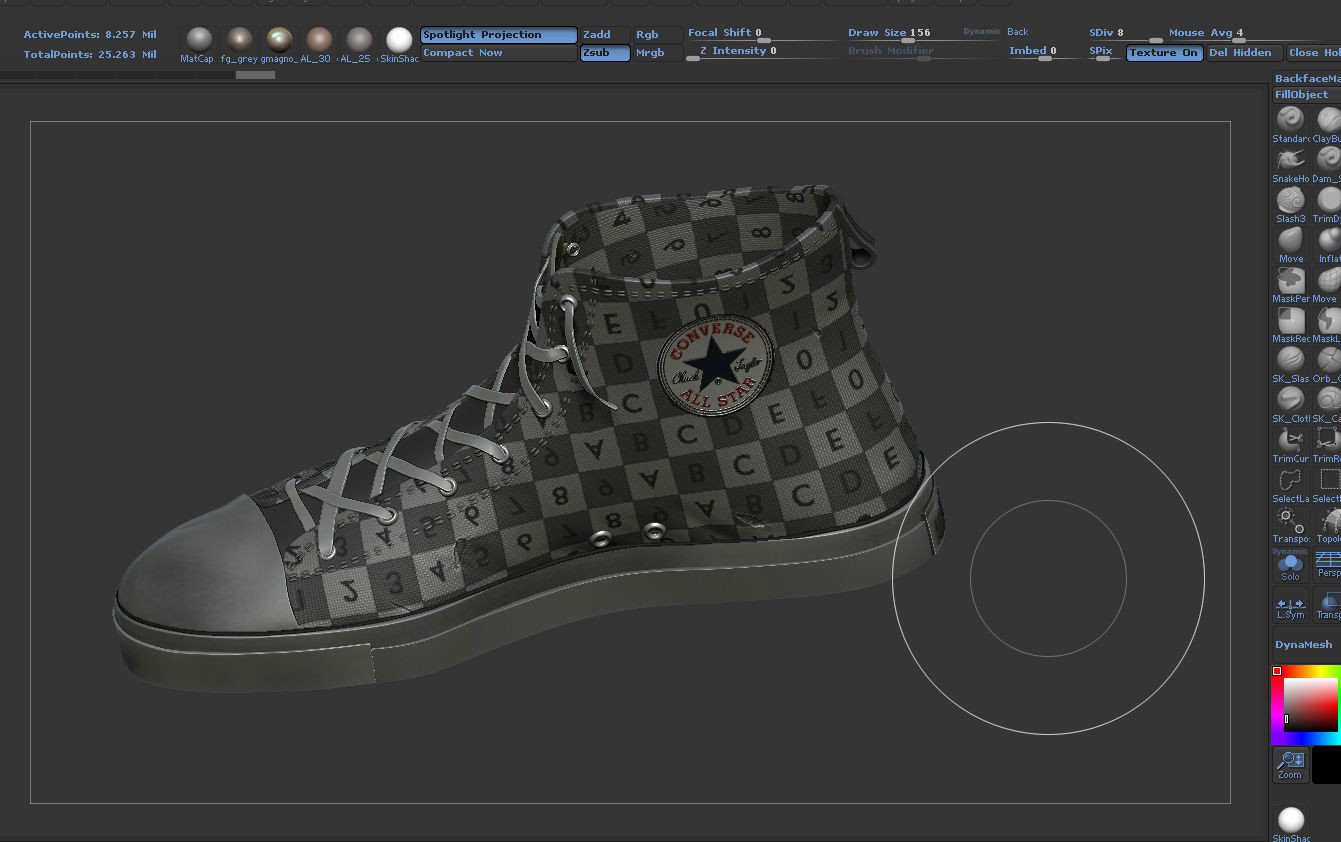Toggle Dynamic draw size
Screen dimensions: 1341x842
click(x=981, y=32)
